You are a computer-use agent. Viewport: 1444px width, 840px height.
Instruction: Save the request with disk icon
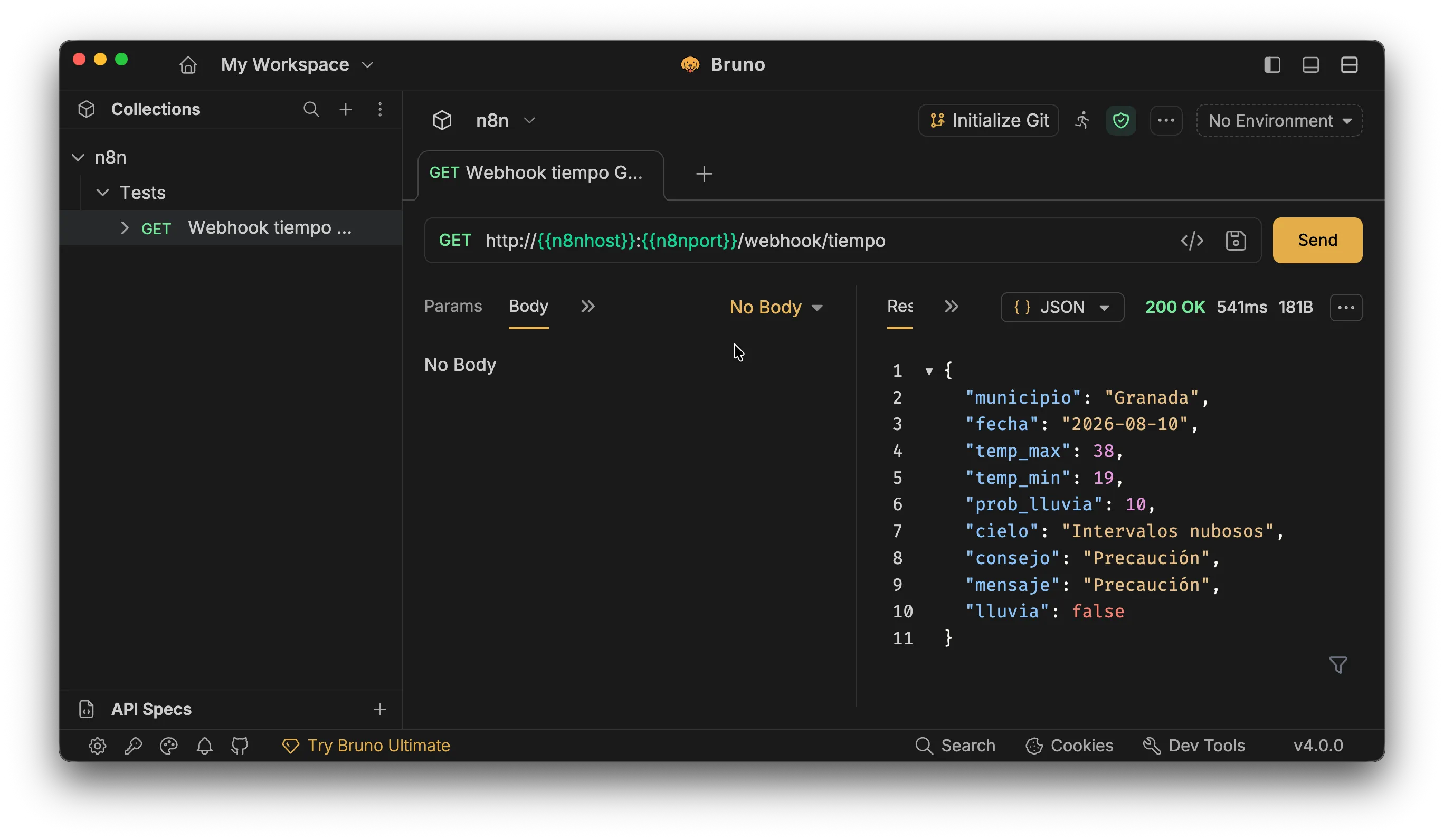pos(1236,241)
